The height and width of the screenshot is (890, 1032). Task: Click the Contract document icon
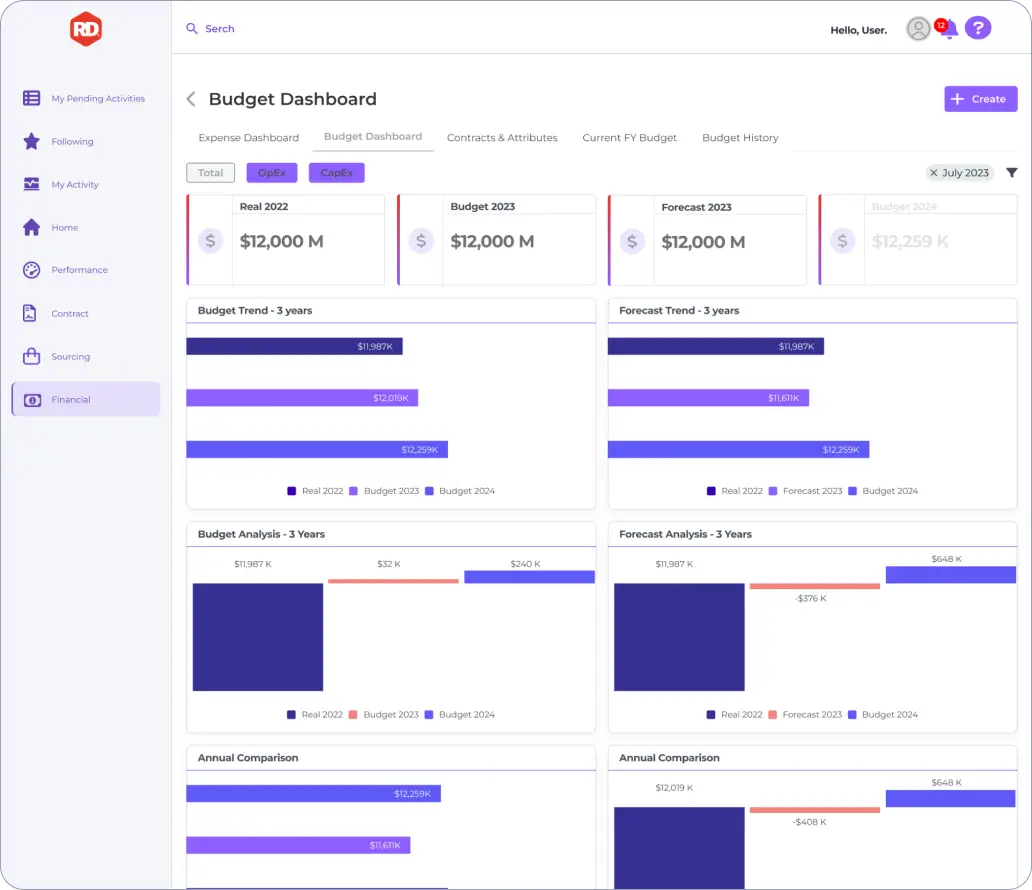[x=30, y=313]
